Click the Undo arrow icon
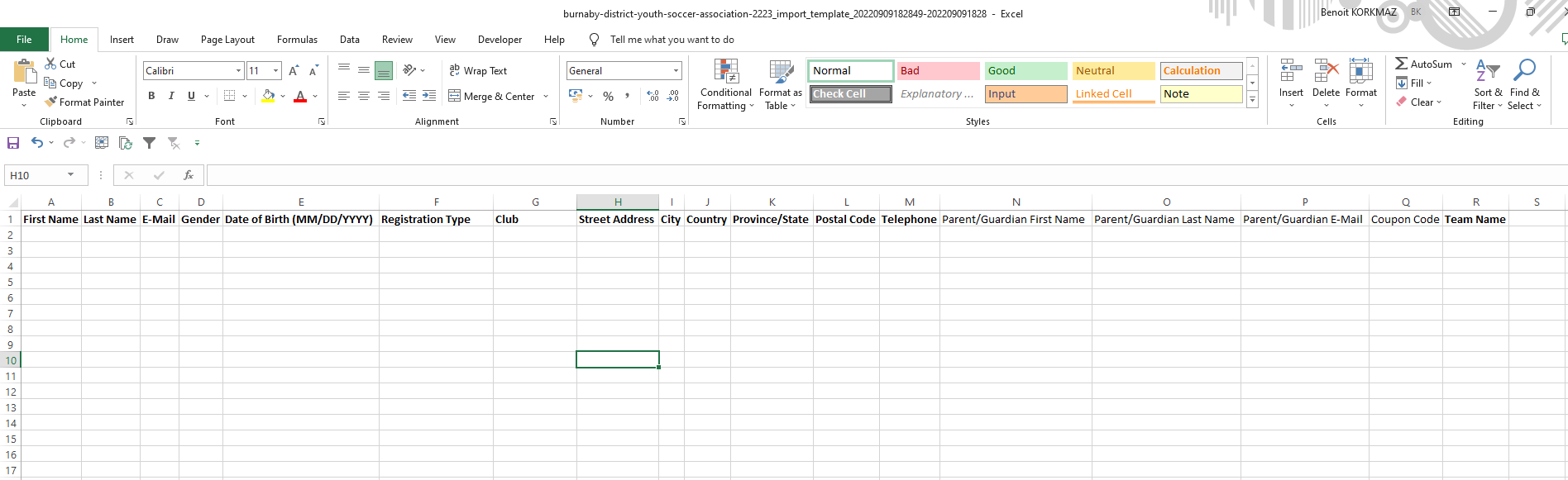The image size is (1568, 480). 36,143
